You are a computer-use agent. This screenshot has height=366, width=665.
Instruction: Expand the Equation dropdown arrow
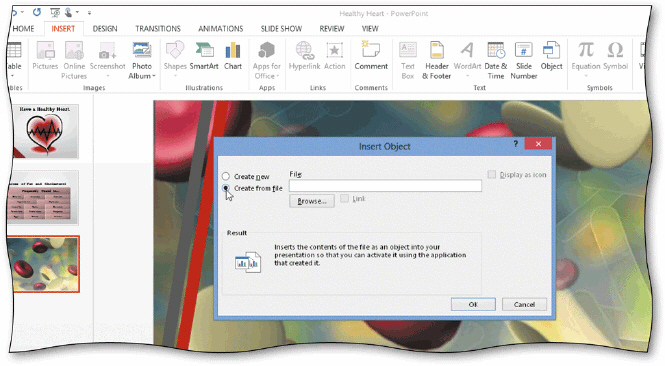586,76
